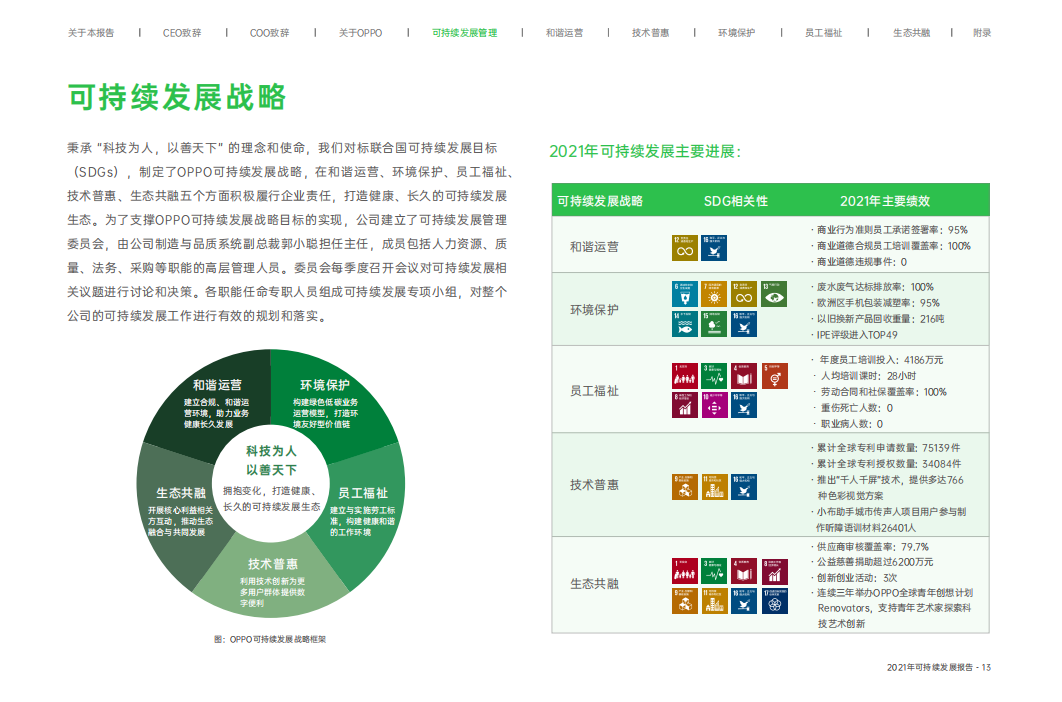Viewport: 1062px width, 702px height.
Task: Click the 2021年可持续发展主要进展 heading
Action: pyautogui.click(x=645, y=152)
